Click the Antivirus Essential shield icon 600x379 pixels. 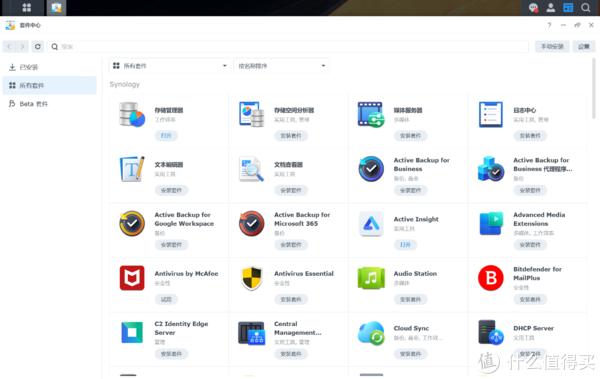pos(251,278)
